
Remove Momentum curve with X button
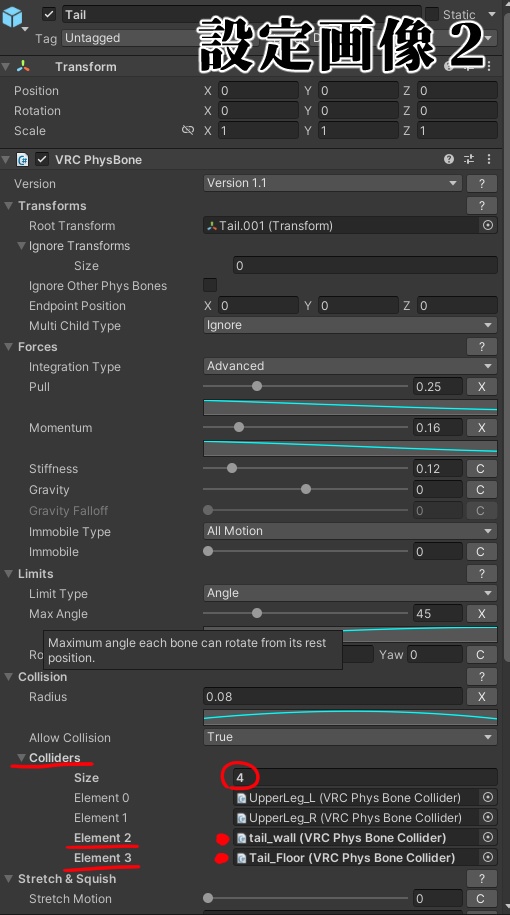click(482, 428)
